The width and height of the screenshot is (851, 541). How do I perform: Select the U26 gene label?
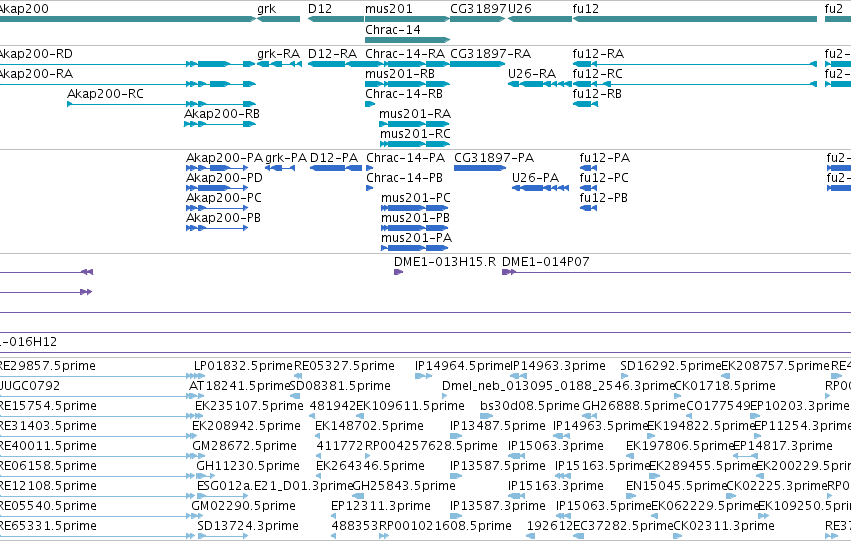(520, 9)
